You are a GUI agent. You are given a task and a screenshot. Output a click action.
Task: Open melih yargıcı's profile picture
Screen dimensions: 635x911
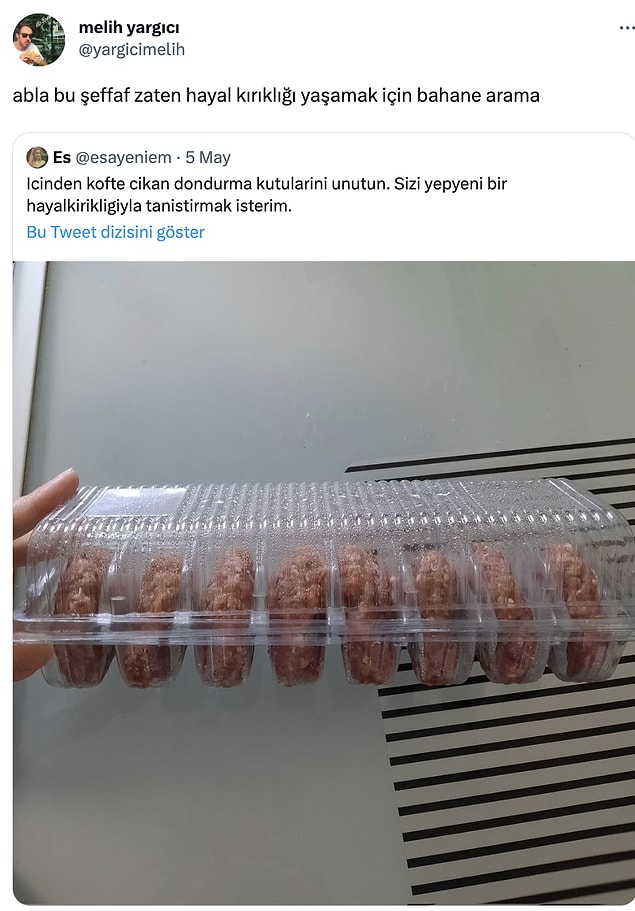point(39,40)
